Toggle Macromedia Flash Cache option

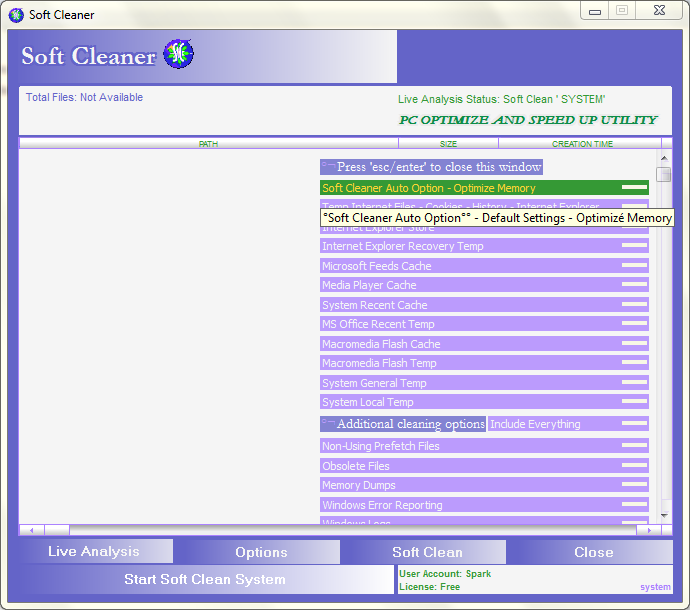coord(484,344)
